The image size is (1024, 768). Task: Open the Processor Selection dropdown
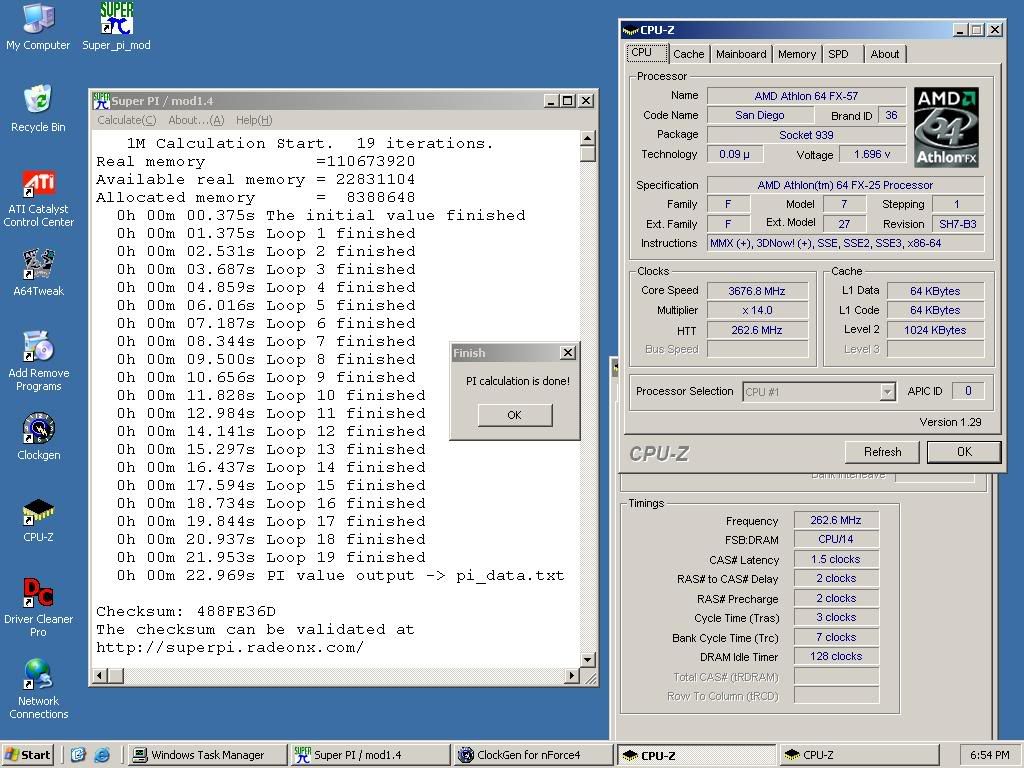tap(887, 392)
